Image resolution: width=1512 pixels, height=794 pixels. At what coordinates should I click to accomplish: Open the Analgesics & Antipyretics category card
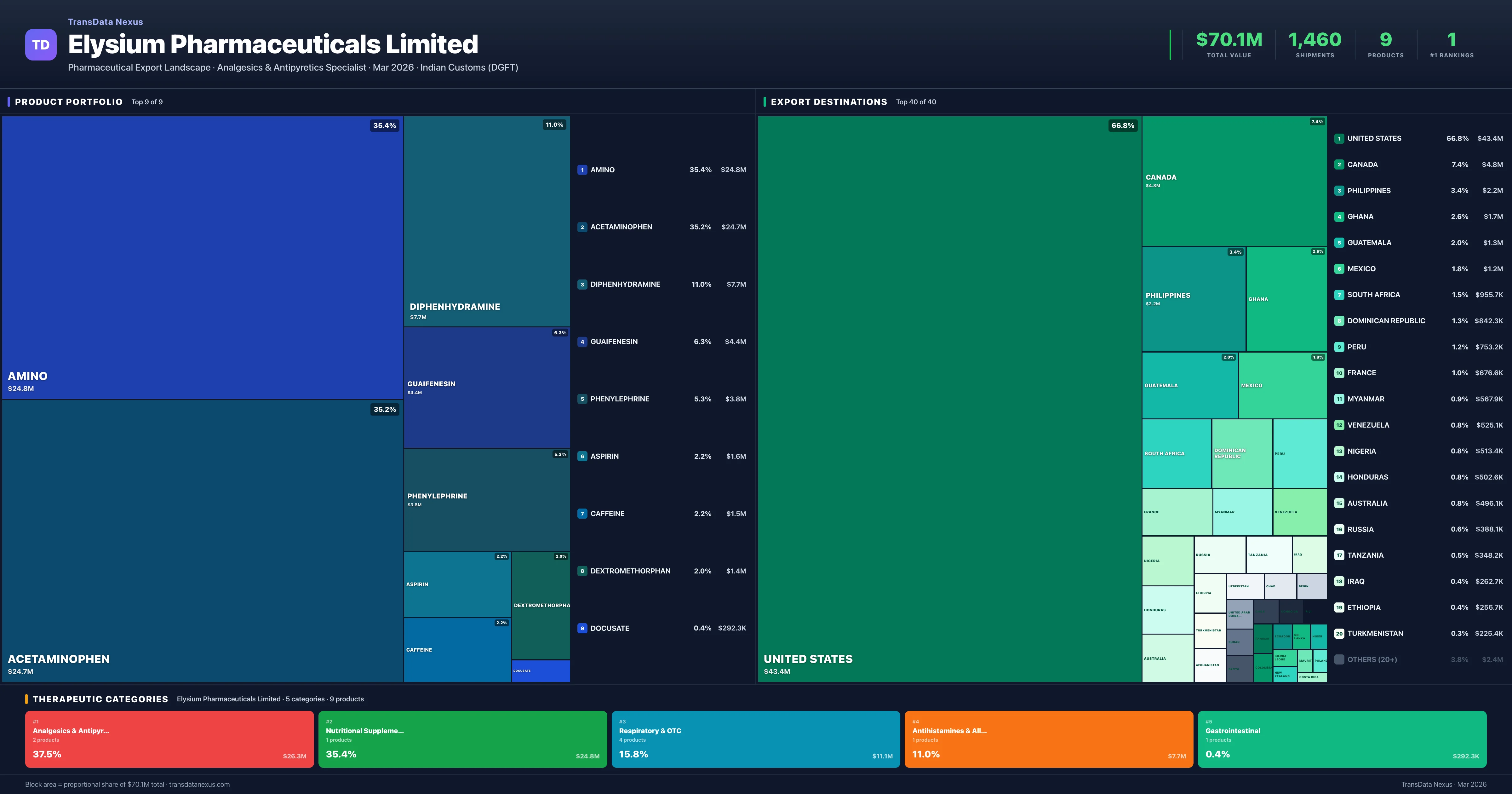click(169, 739)
